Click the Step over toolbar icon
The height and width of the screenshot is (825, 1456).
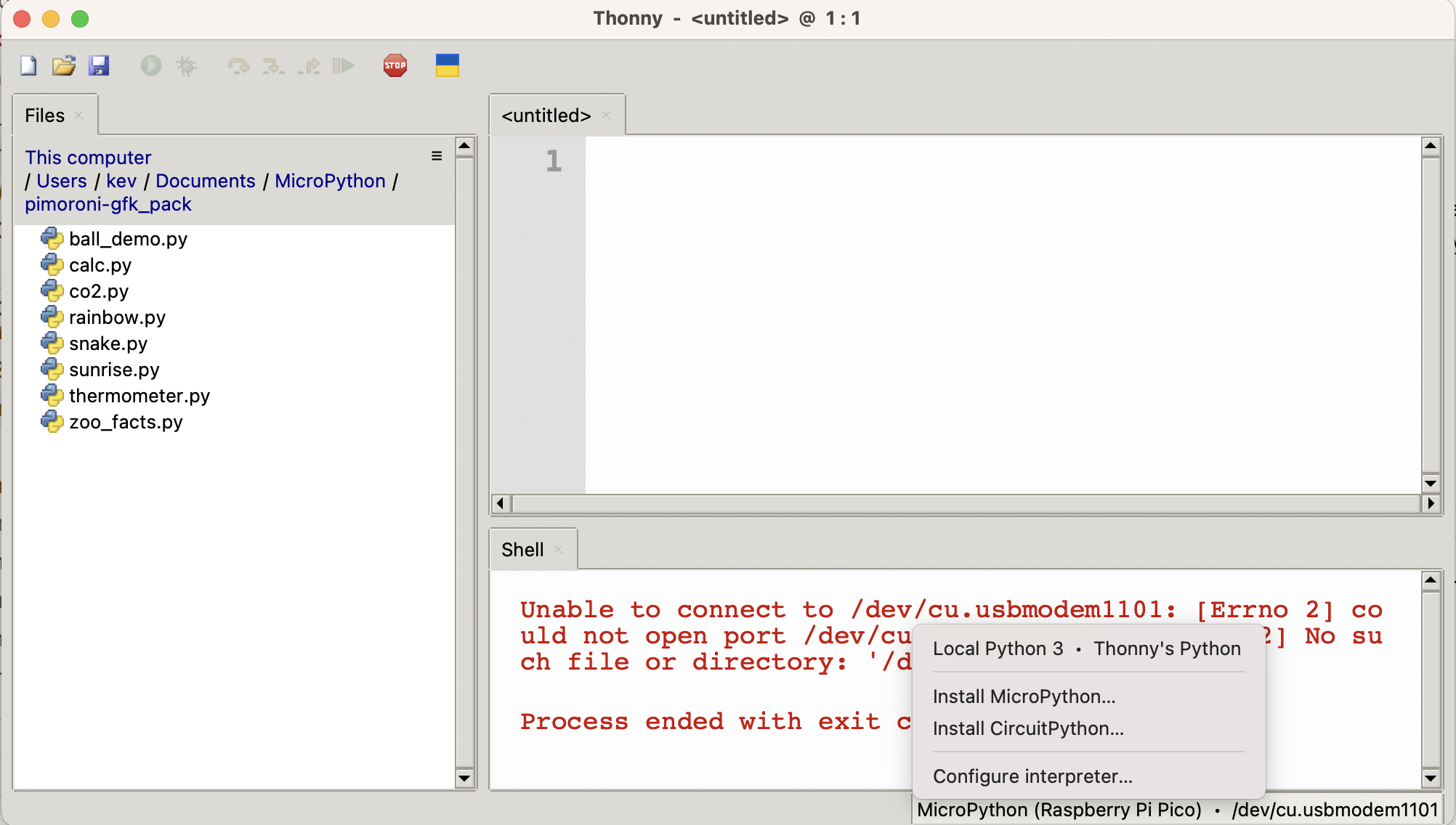pyautogui.click(x=238, y=66)
